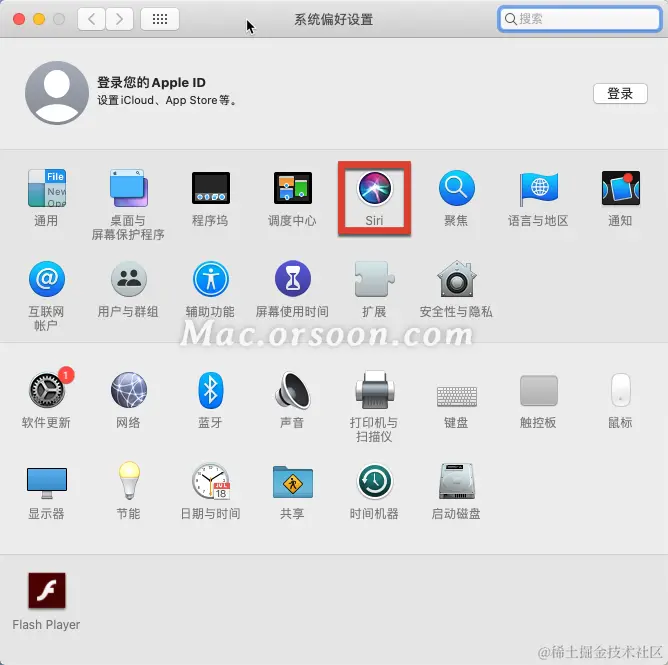Open Extensions (扩展) preferences
This screenshot has width=668, height=665.
click(x=374, y=279)
